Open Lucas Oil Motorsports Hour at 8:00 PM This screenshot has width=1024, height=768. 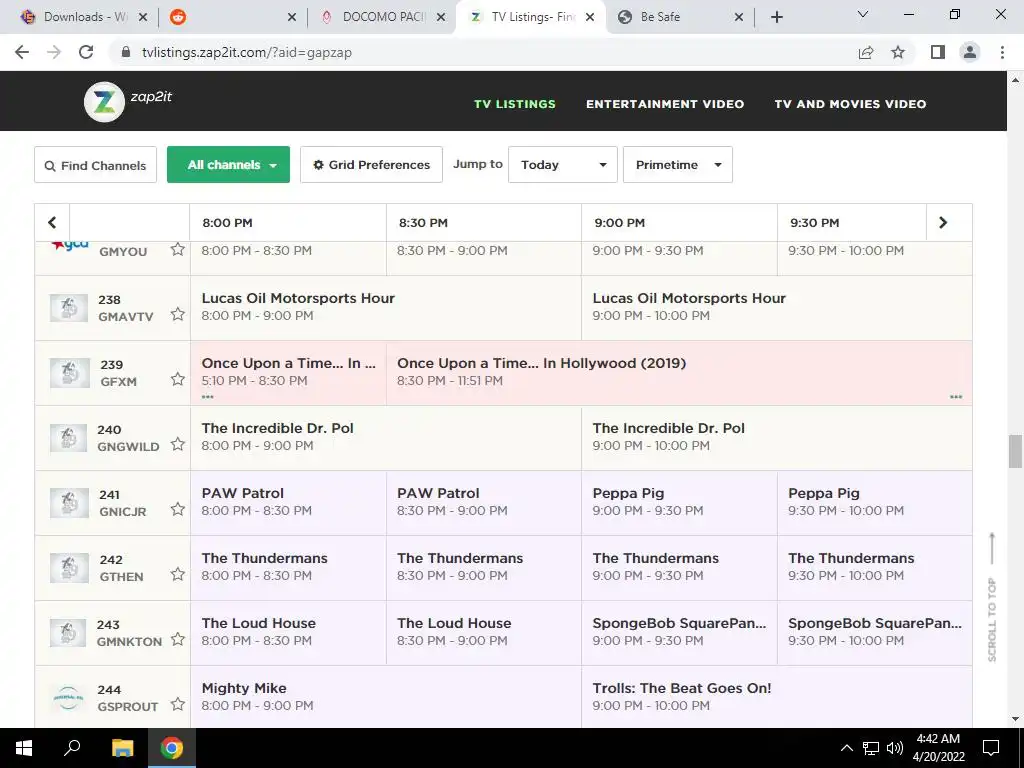click(385, 308)
